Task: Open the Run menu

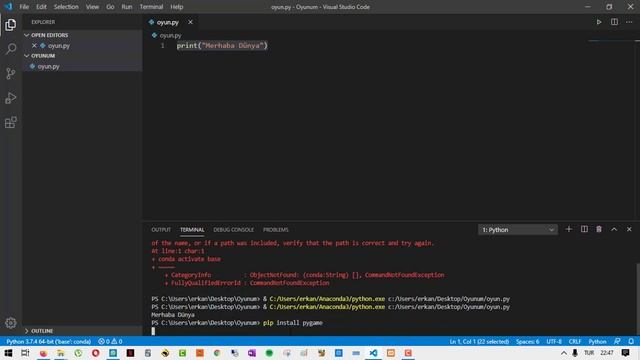Action: point(127,7)
